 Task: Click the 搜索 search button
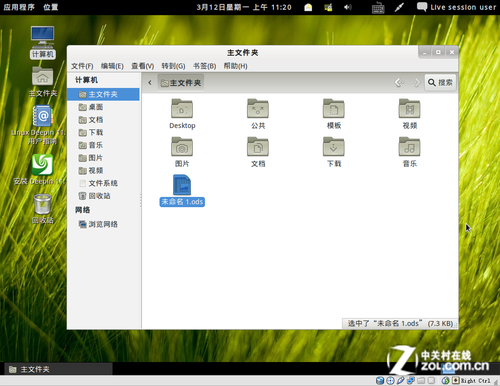tap(440, 82)
